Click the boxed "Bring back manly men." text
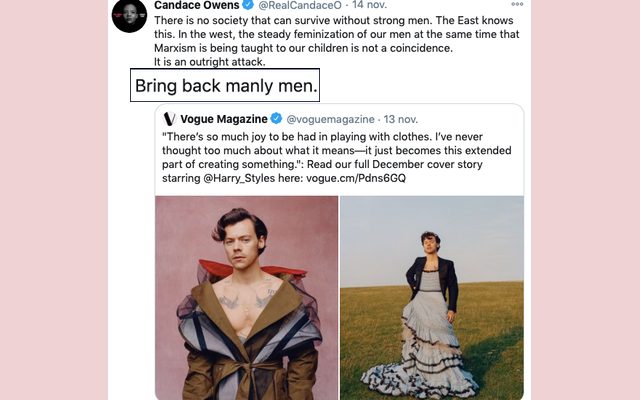The image size is (640, 400). point(225,86)
